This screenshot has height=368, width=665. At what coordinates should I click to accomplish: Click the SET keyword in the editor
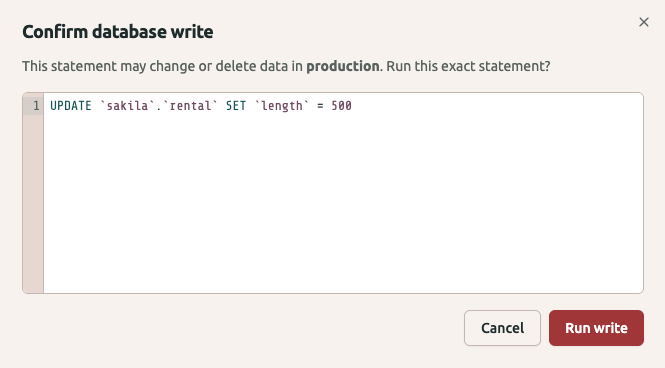[236, 106]
